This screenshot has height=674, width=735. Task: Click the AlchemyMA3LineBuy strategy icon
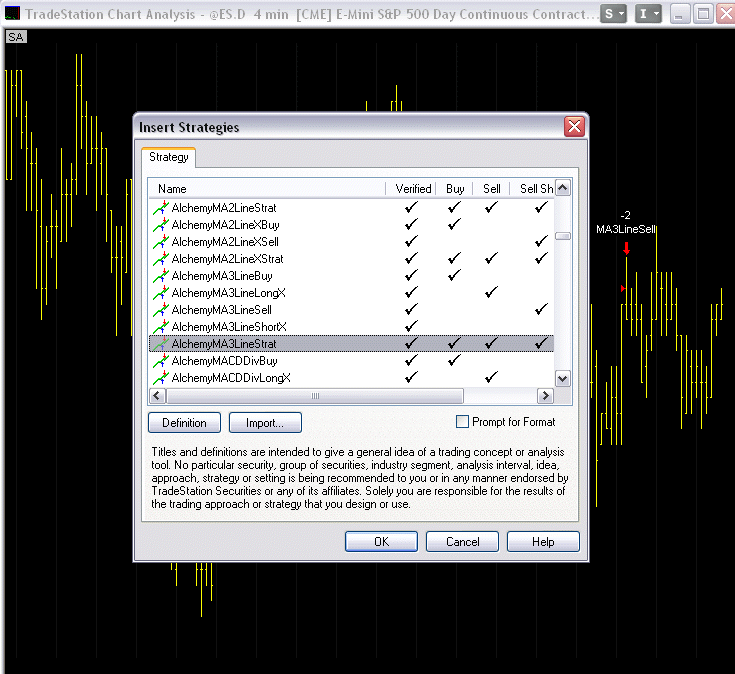coord(160,276)
